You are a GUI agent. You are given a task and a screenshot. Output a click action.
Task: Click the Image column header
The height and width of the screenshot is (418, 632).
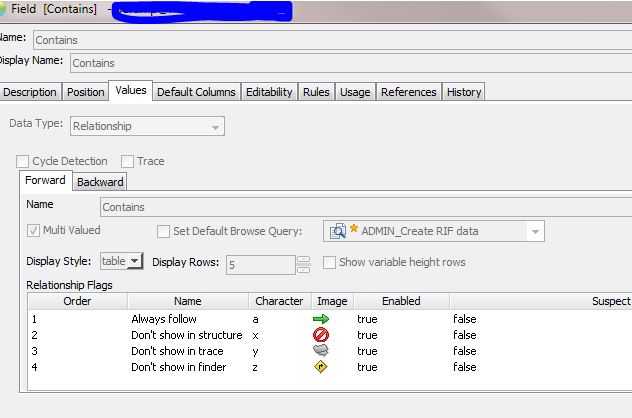point(332,301)
